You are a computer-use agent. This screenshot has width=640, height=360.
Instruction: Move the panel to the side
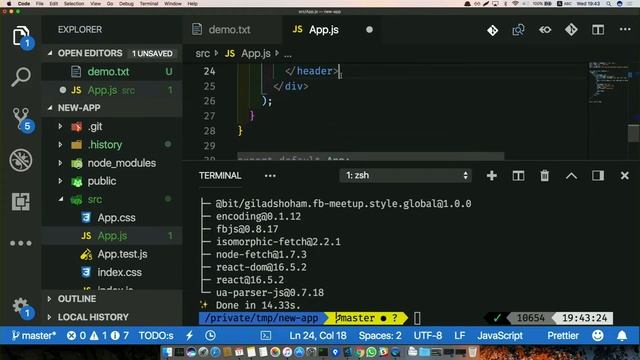[x=598, y=176]
